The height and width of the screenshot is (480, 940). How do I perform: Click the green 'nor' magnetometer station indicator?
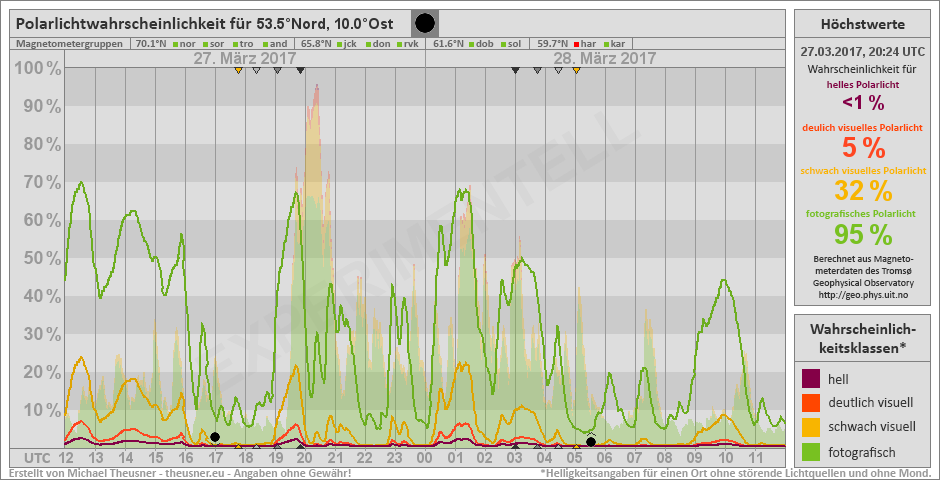click(x=174, y=44)
